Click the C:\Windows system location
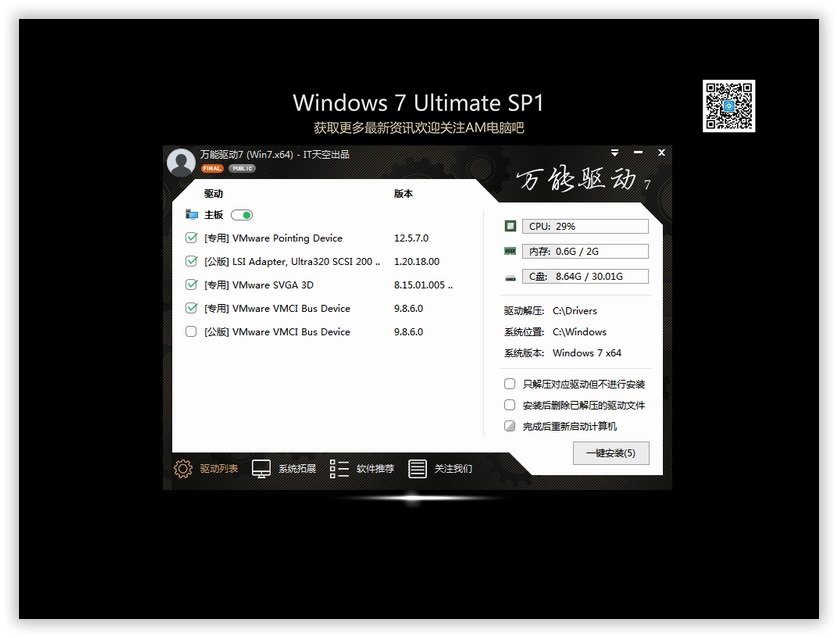The height and width of the screenshot is (638, 838). 579,332
